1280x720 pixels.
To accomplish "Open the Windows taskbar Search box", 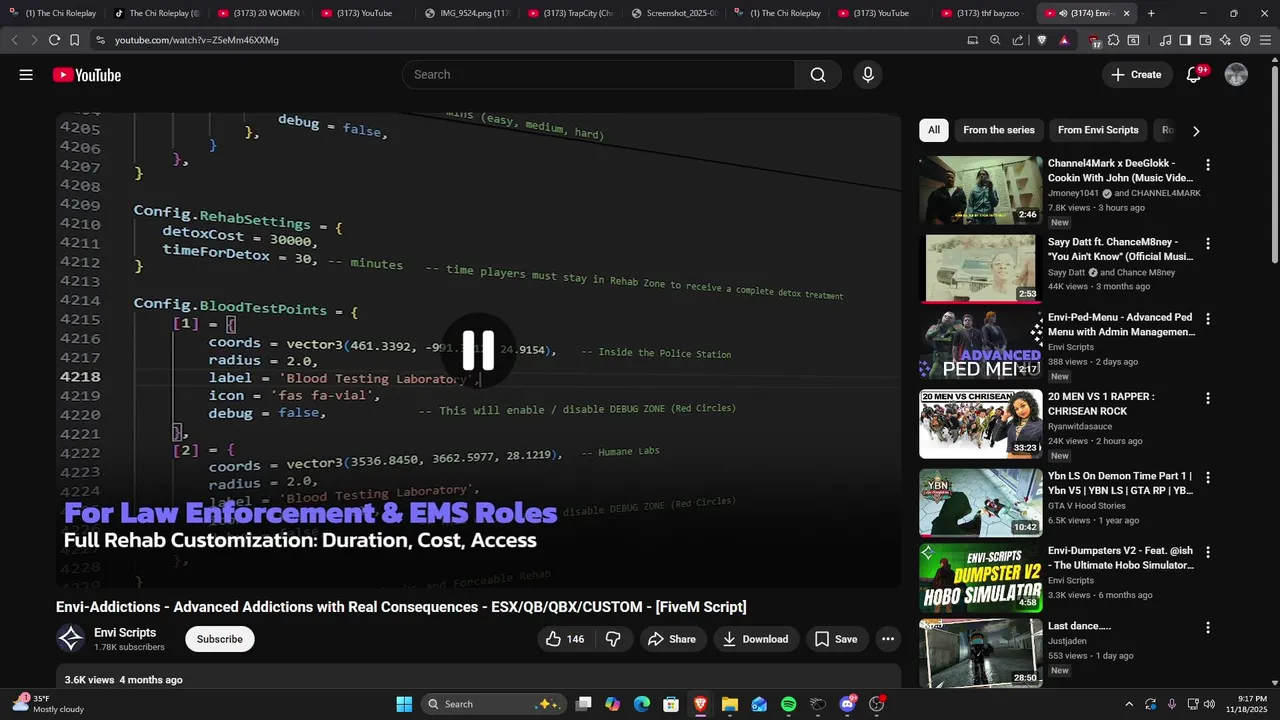I will [x=494, y=704].
